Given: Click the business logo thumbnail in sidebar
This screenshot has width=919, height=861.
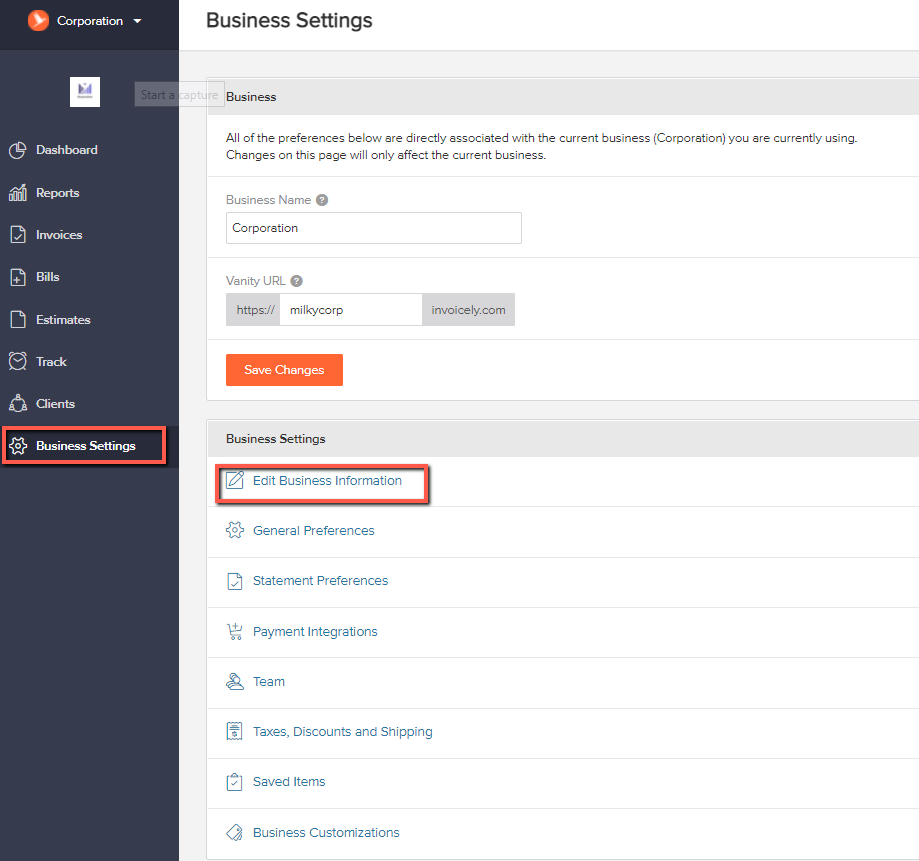Looking at the screenshot, I should coord(85,92).
